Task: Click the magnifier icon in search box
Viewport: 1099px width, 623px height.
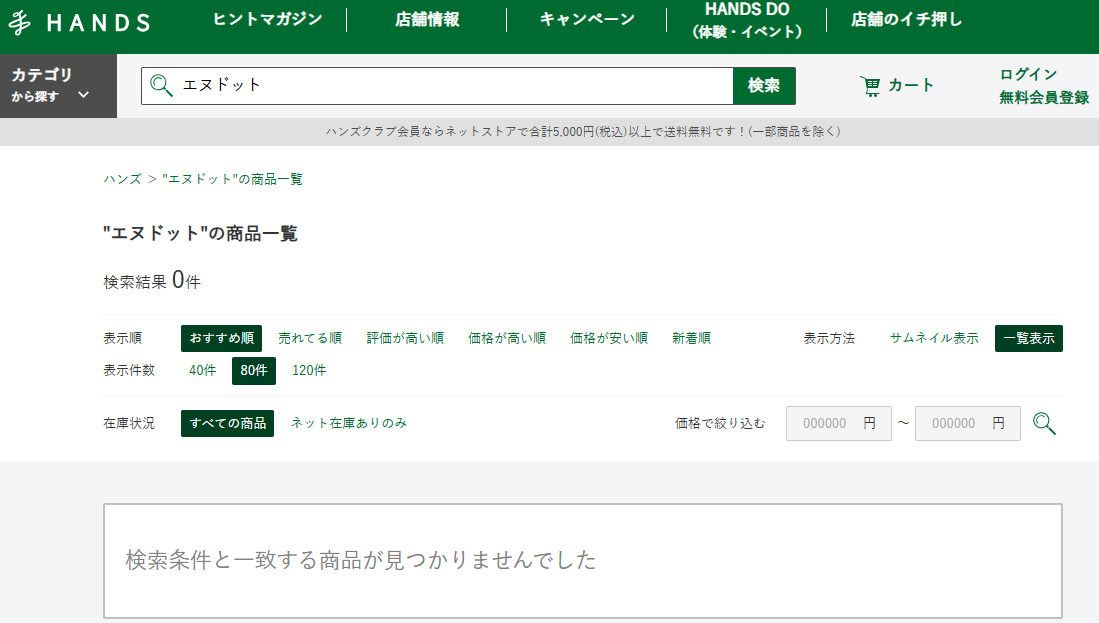Action: [x=161, y=85]
